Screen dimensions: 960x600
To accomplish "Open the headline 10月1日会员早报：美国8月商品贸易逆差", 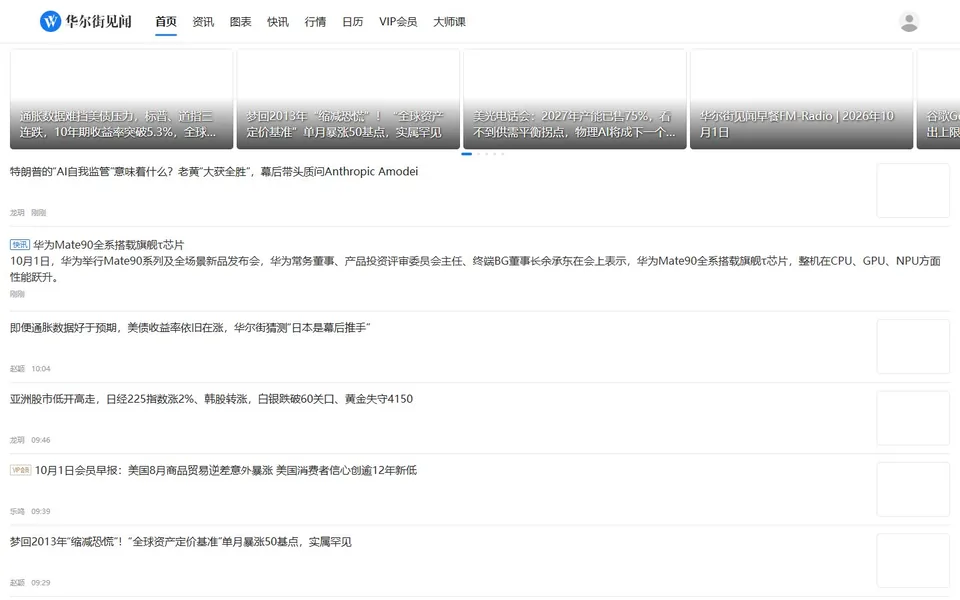I will (226, 470).
